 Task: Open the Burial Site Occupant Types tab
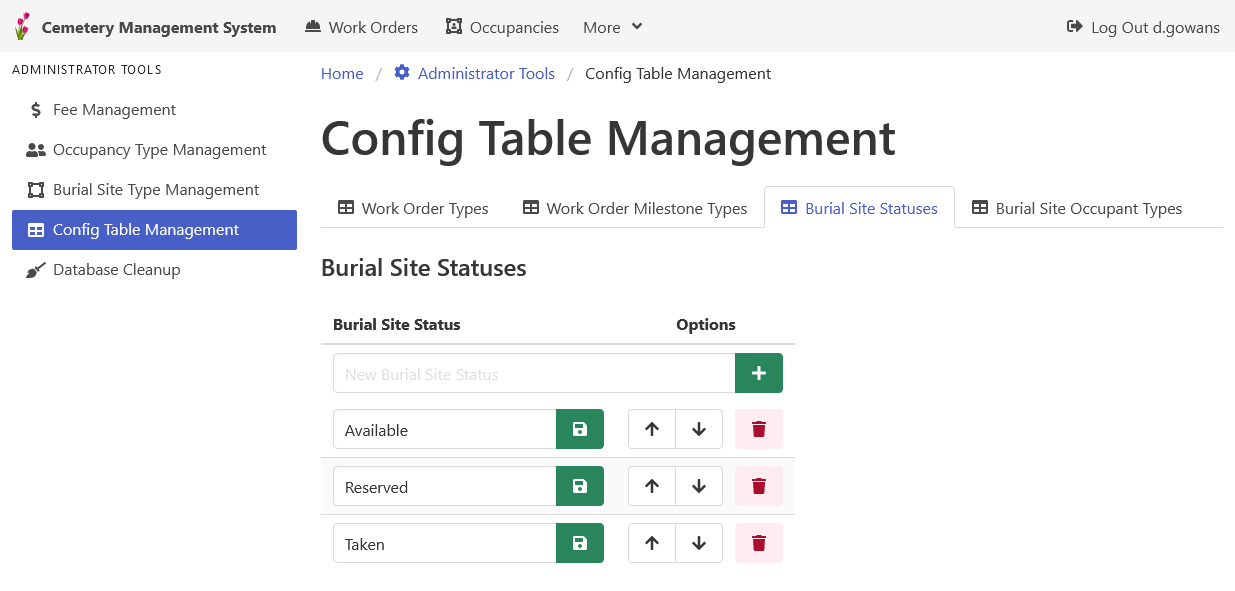(1077, 208)
